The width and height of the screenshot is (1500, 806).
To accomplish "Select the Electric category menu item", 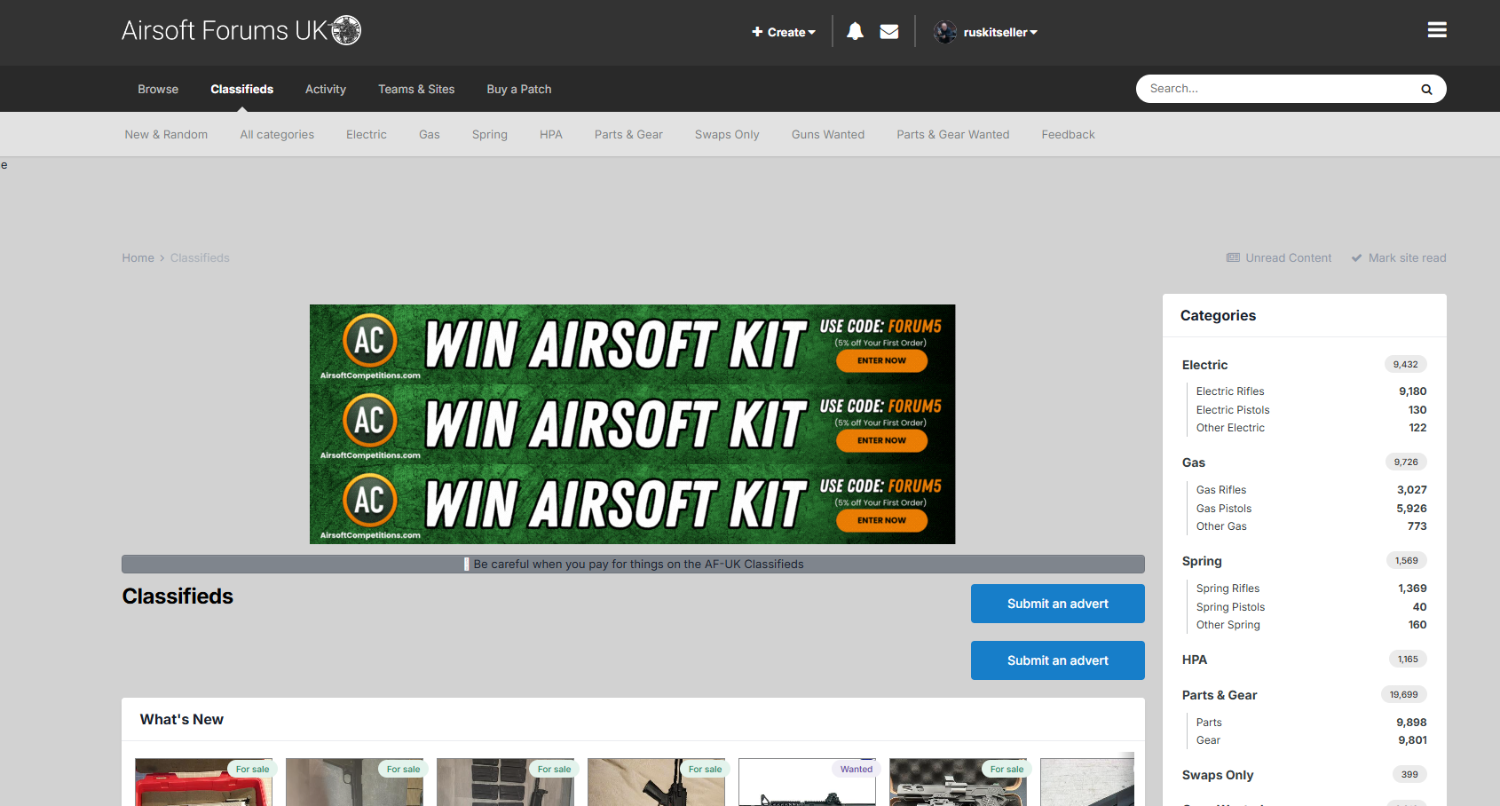I will pyautogui.click(x=366, y=134).
